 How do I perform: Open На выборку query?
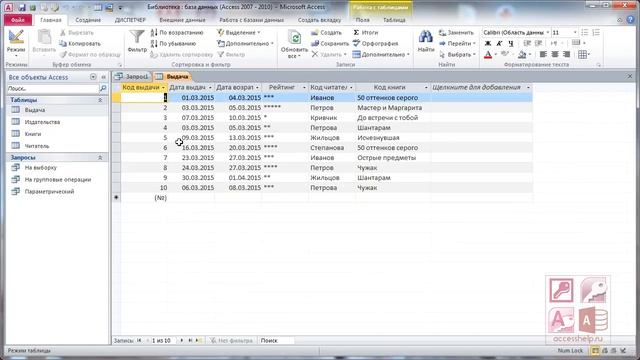point(40,168)
